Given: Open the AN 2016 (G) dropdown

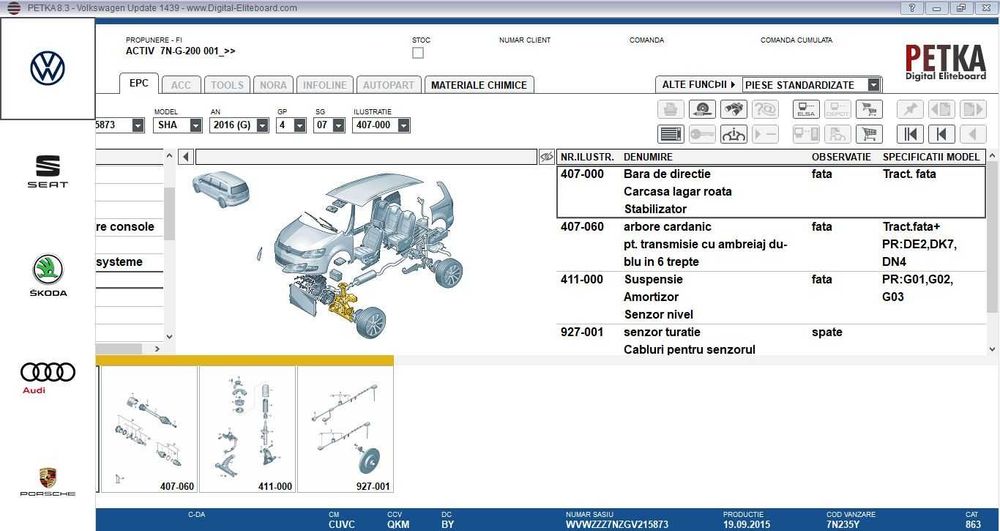Looking at the screenshot, I should click(x=262, y=125).
